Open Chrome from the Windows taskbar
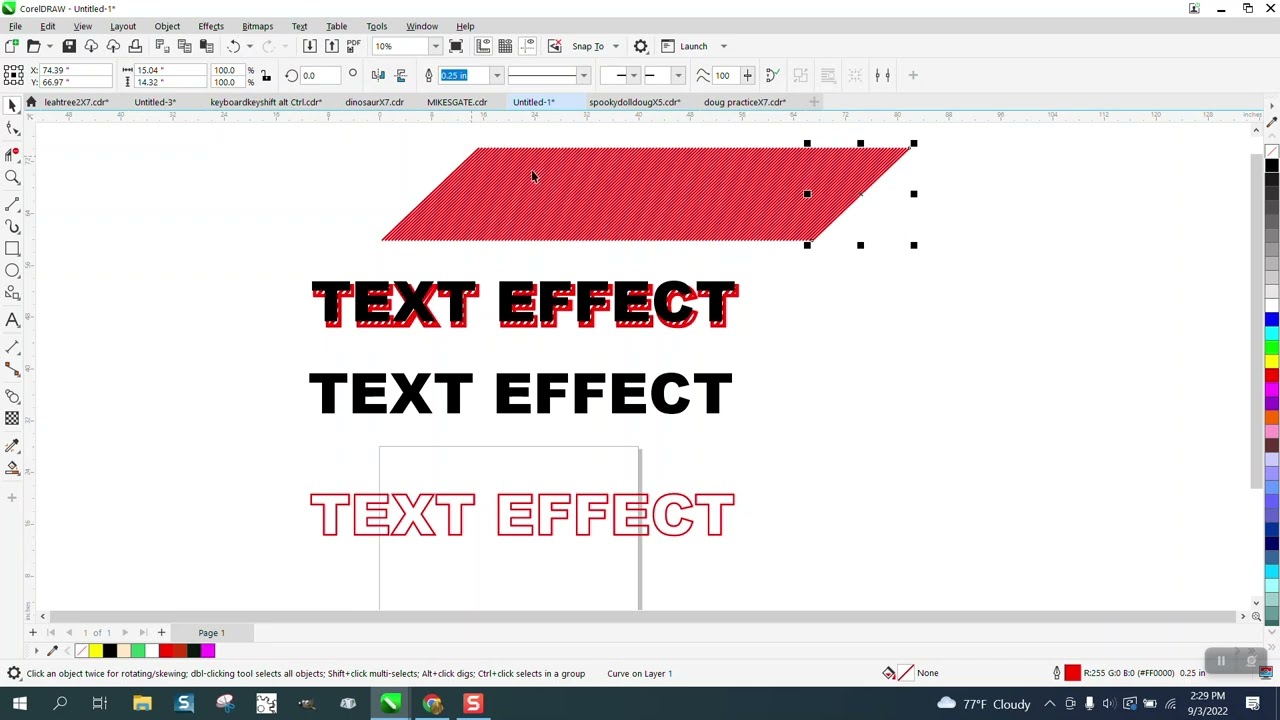 coord(432,704)
